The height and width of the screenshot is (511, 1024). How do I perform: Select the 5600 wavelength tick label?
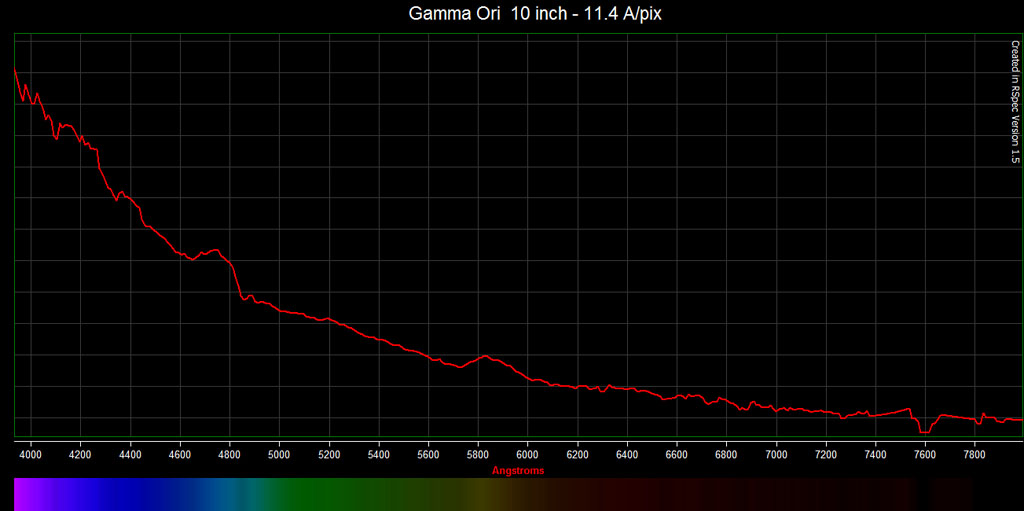click(x=428, y=454)
